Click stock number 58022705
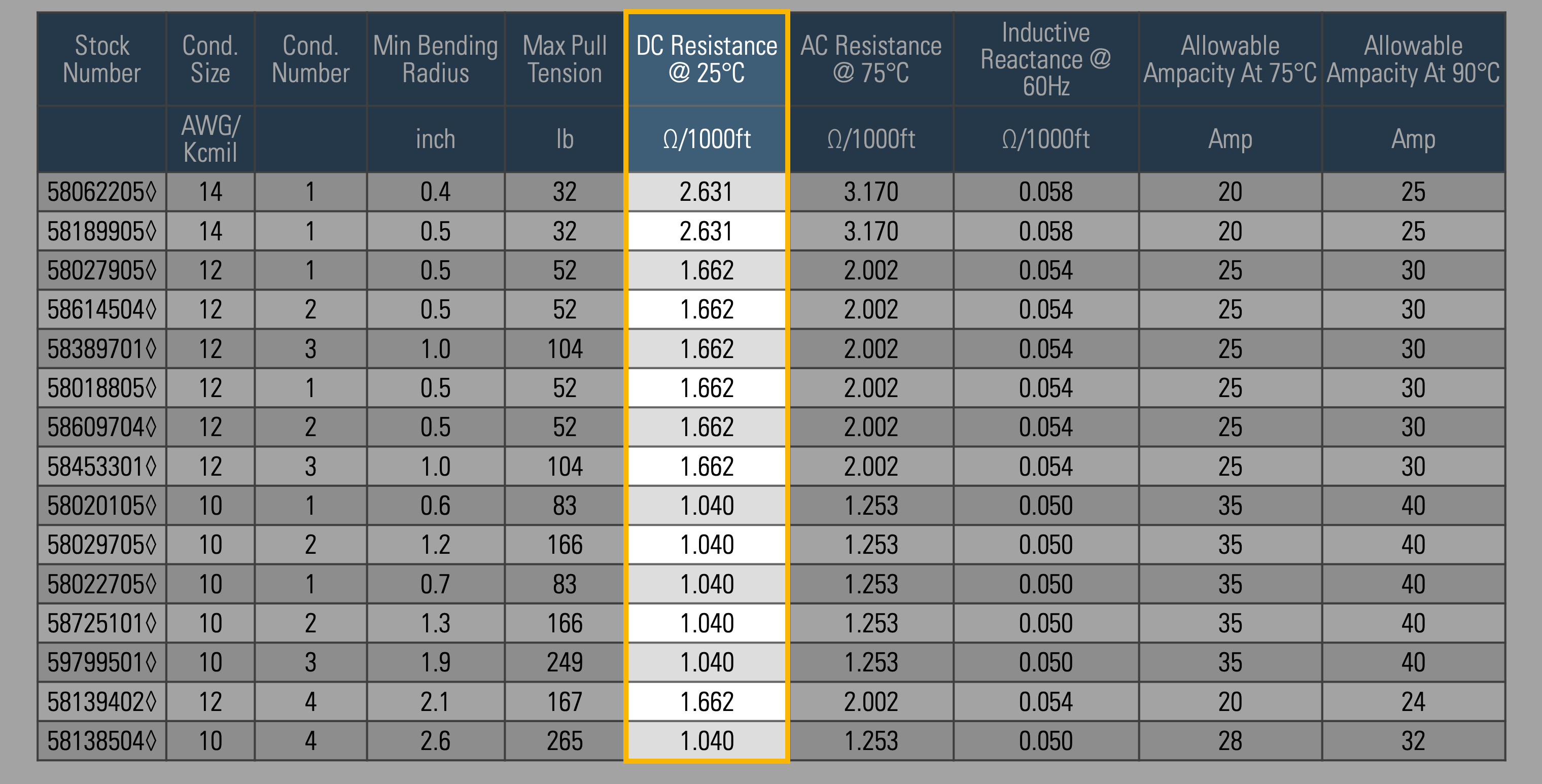The image size is (1542, 784). [102, 584]
